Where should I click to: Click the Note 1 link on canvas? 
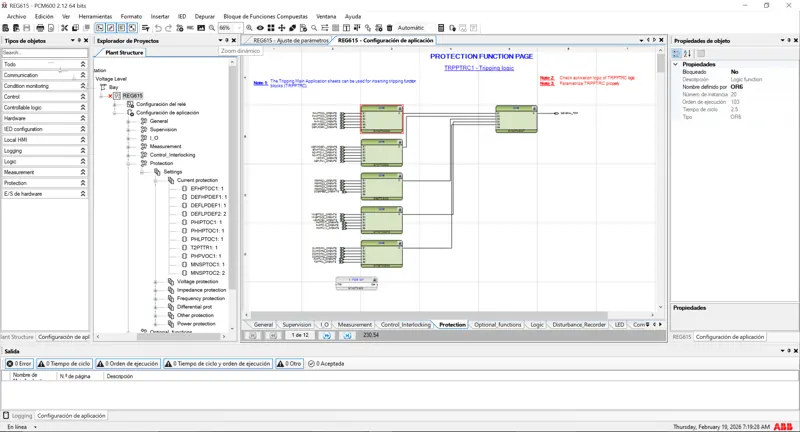pyautogui.click(x=260, y=83)
